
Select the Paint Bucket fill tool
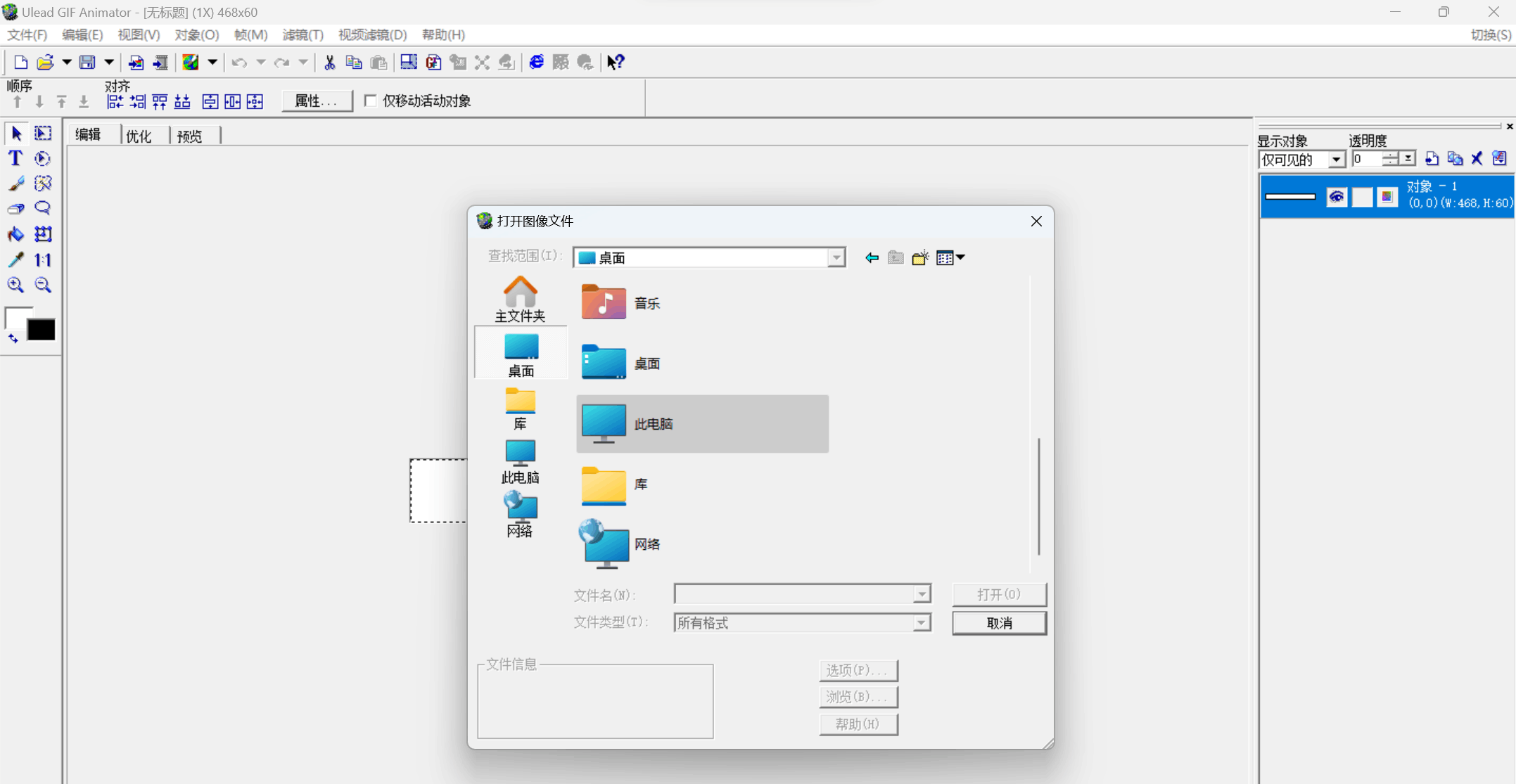click(x=15, y=234)
